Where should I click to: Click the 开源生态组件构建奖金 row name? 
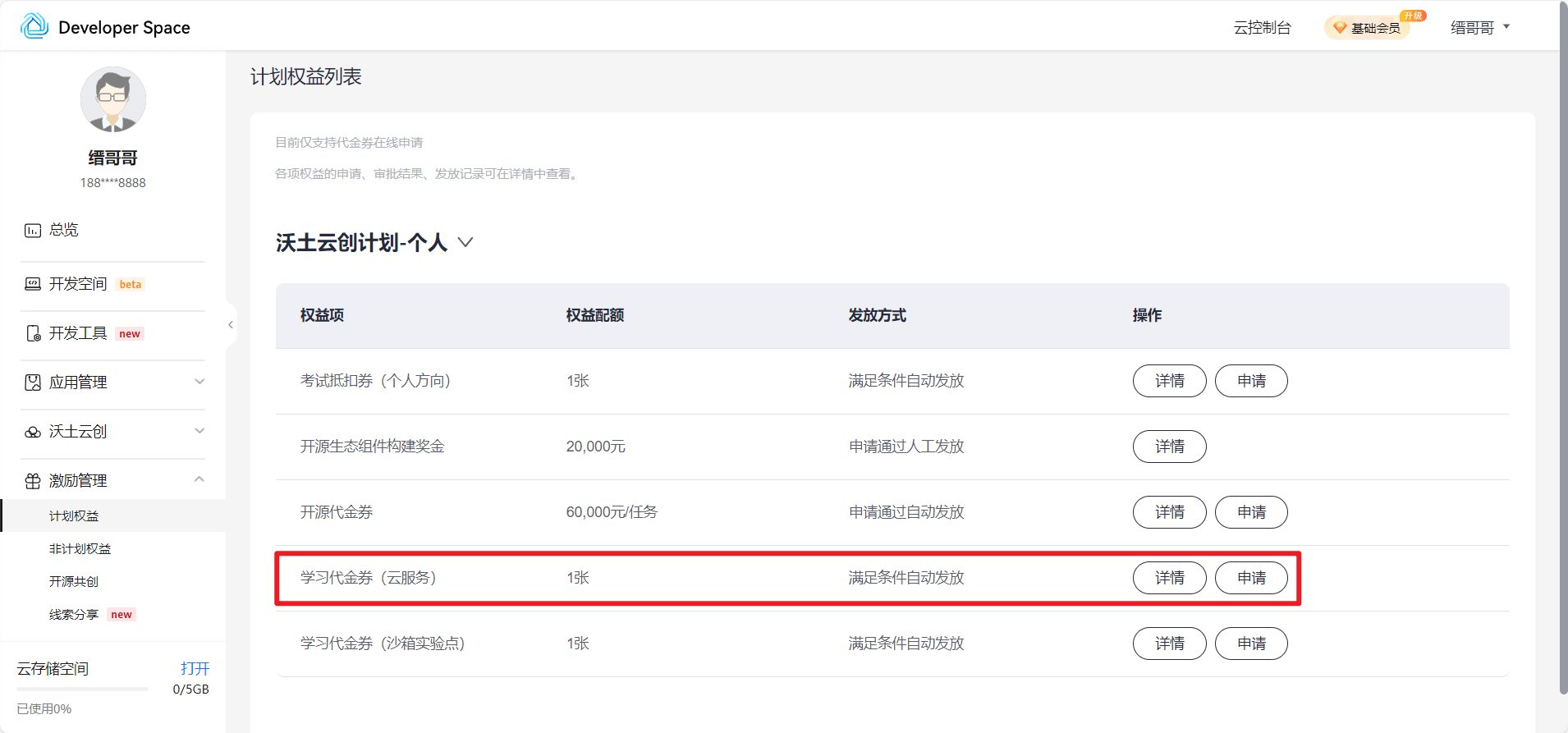coord(373,447)
